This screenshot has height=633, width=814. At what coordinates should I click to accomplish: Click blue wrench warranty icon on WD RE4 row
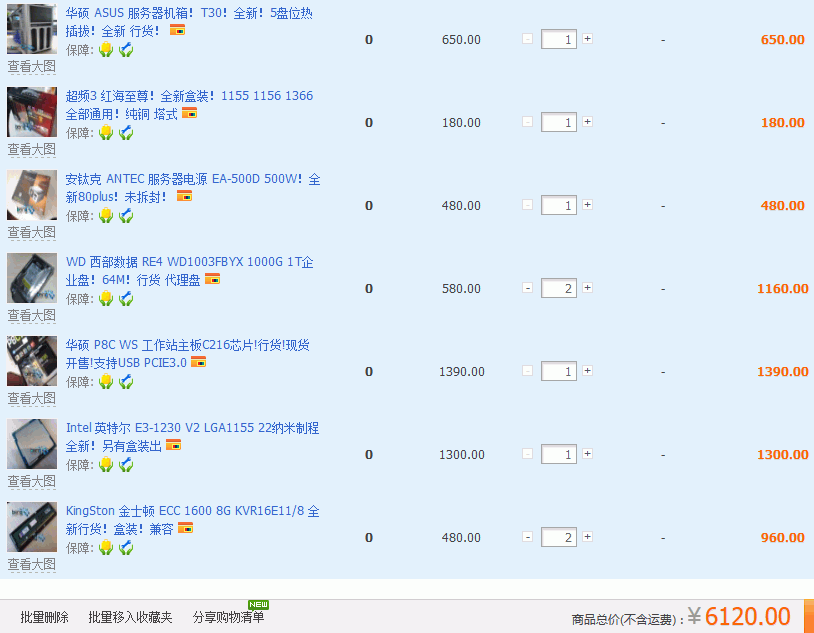click(126, 299)
